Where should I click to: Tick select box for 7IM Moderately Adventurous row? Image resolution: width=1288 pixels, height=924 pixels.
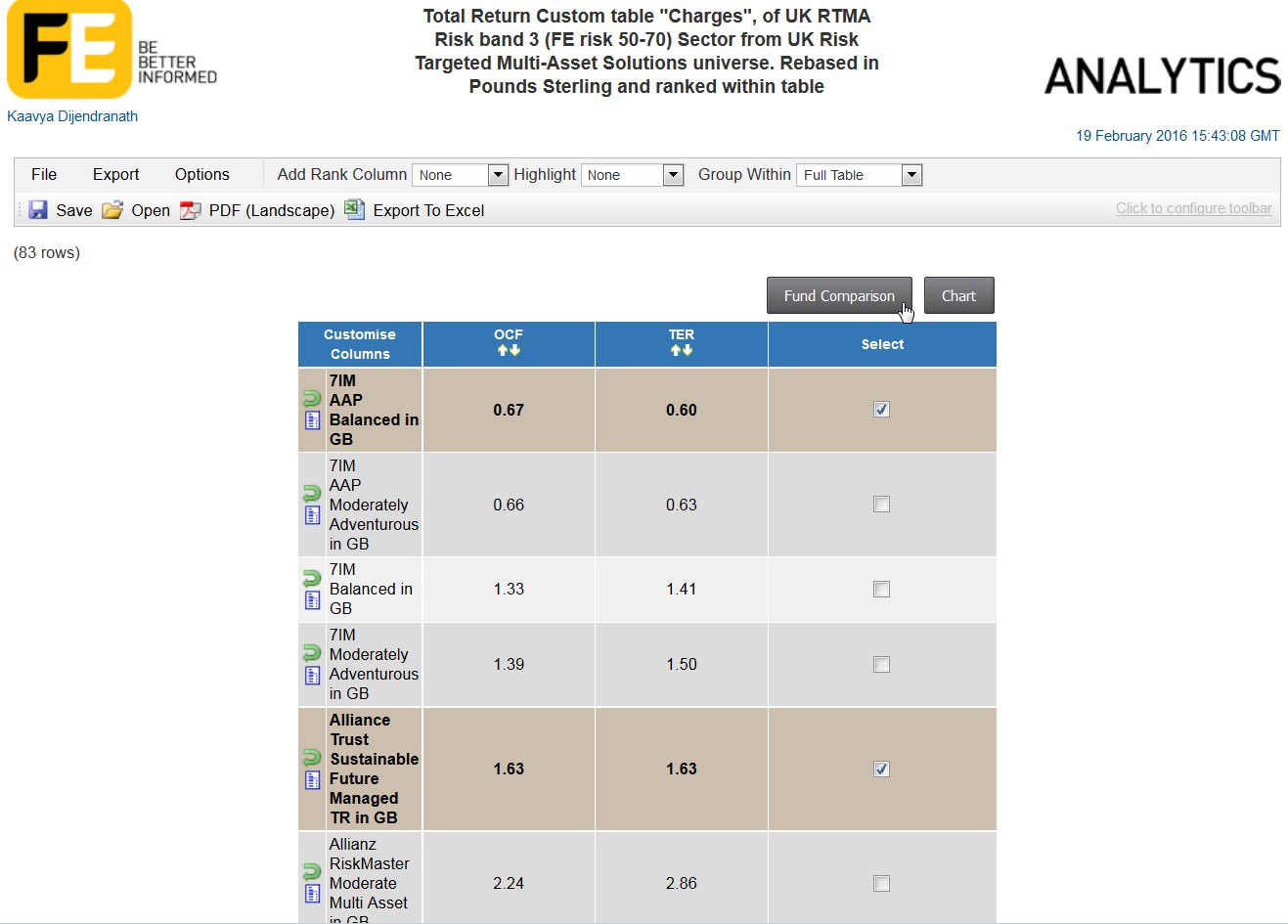click(x=881, y=665)
